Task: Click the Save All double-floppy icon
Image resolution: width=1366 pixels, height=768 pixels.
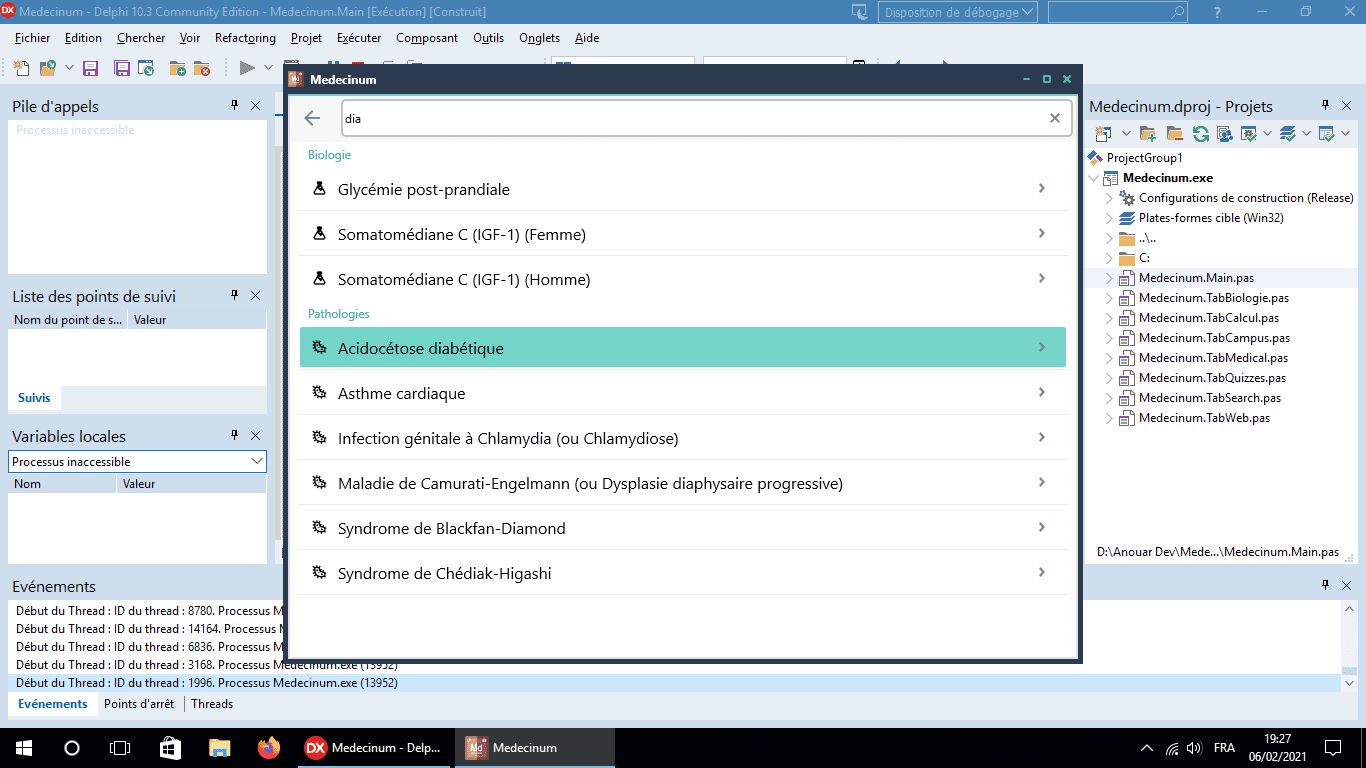Action: 122,68
